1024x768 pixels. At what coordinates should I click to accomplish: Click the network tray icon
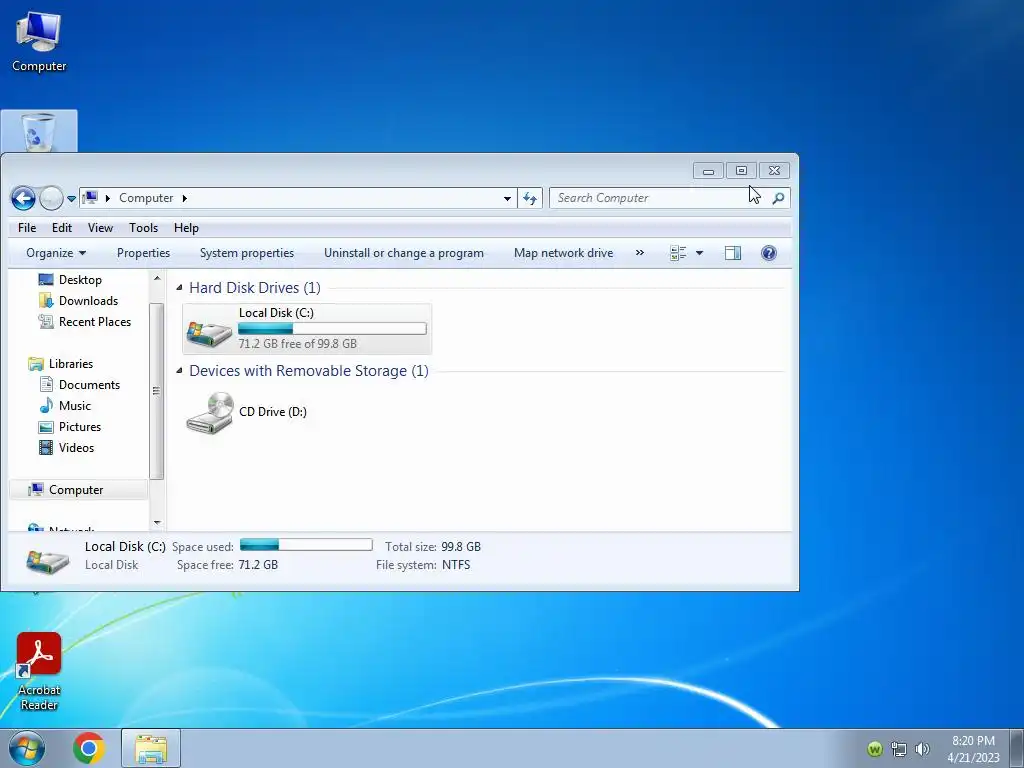pyautogui.click(x=899, y=749)
